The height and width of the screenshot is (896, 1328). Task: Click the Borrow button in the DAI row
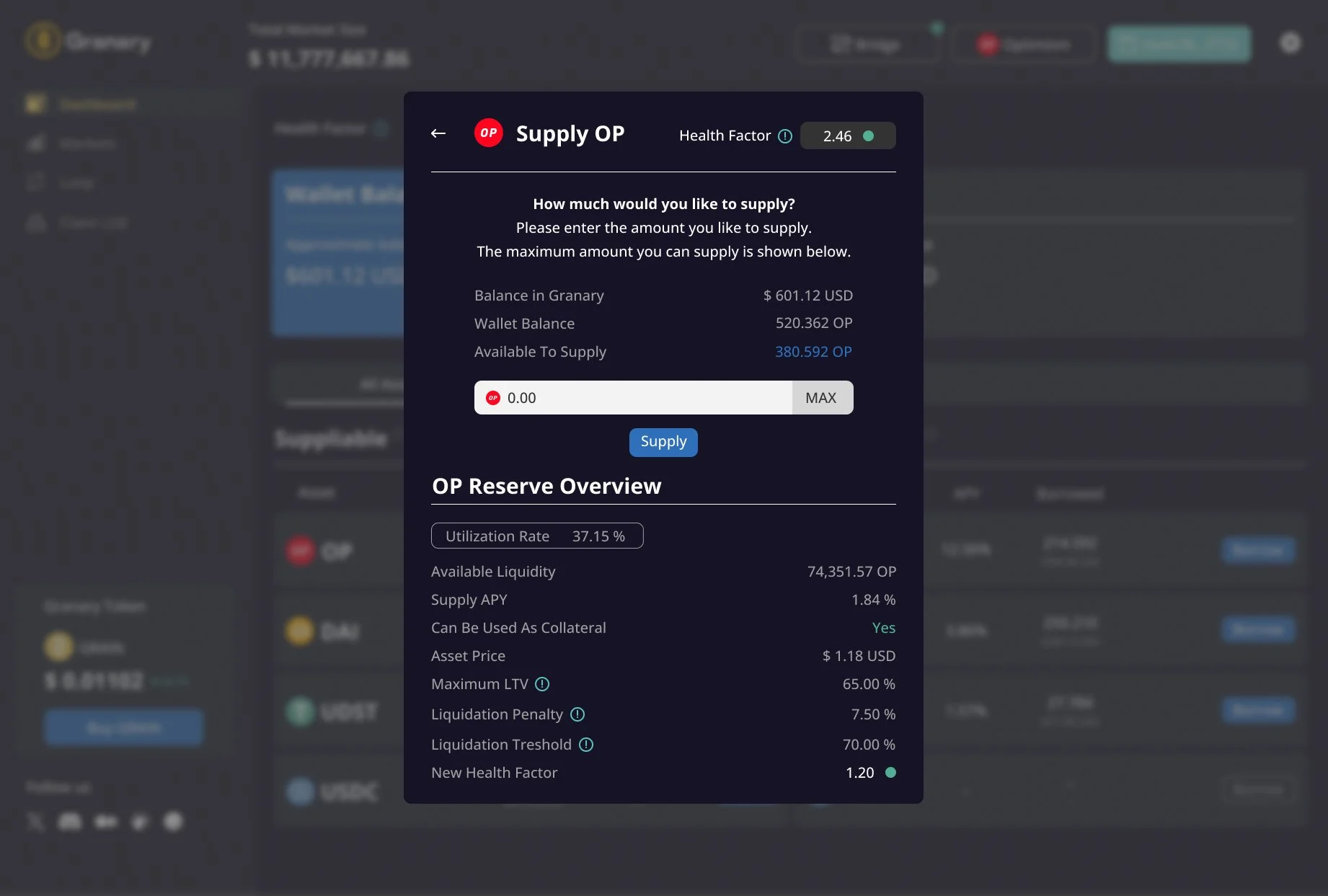click(x=1258, y=630)
